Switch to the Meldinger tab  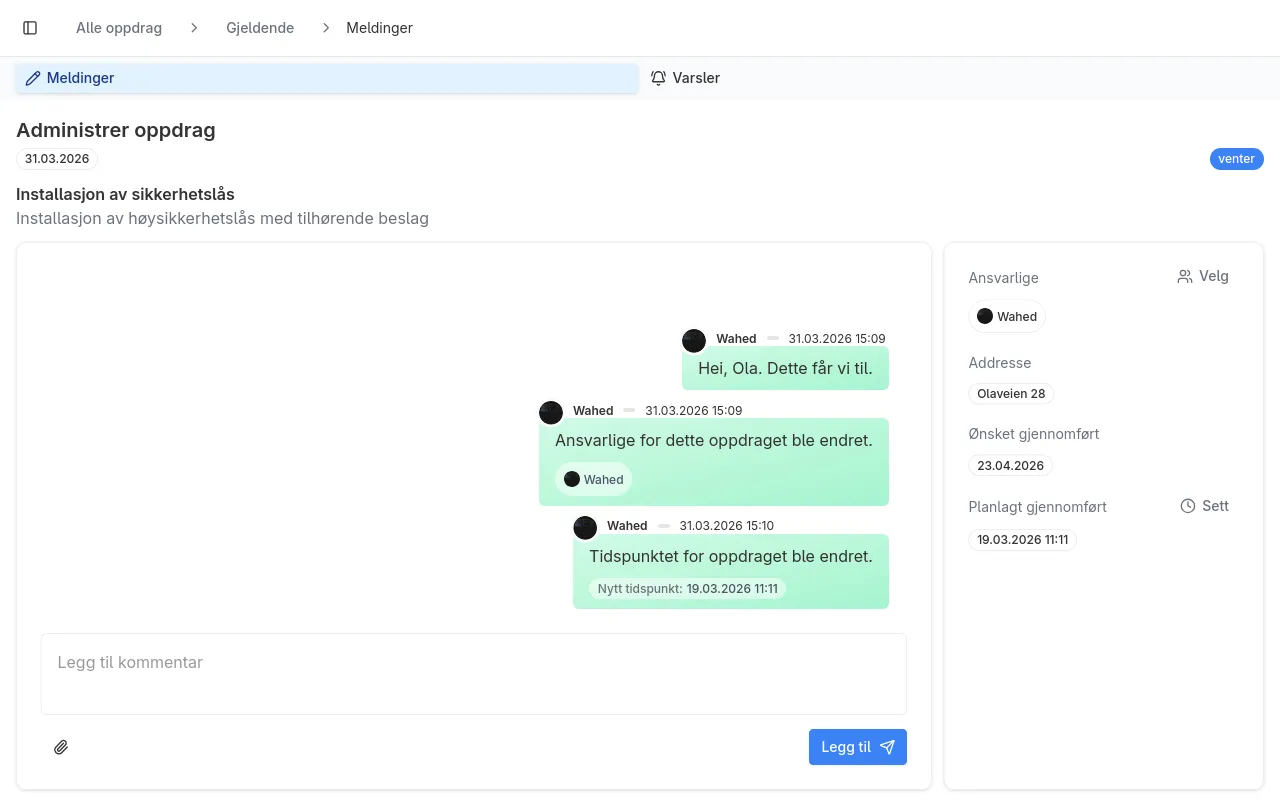(326, 78)
